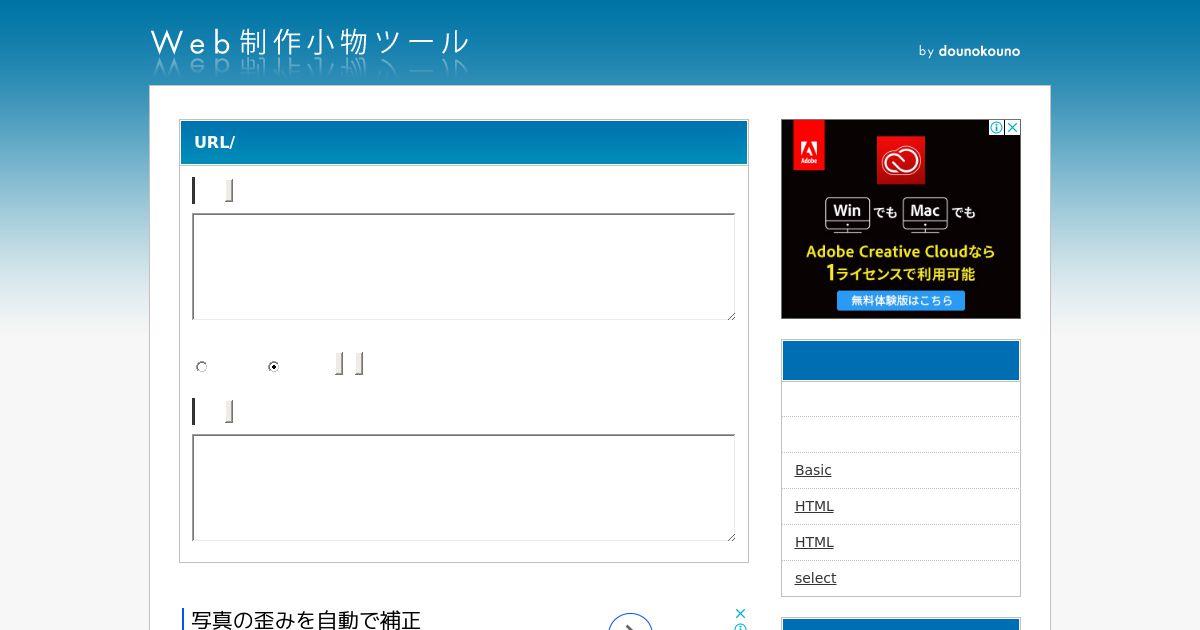Open the Basic link in sidebar
Screen dimensions: 1200x630
813,470
